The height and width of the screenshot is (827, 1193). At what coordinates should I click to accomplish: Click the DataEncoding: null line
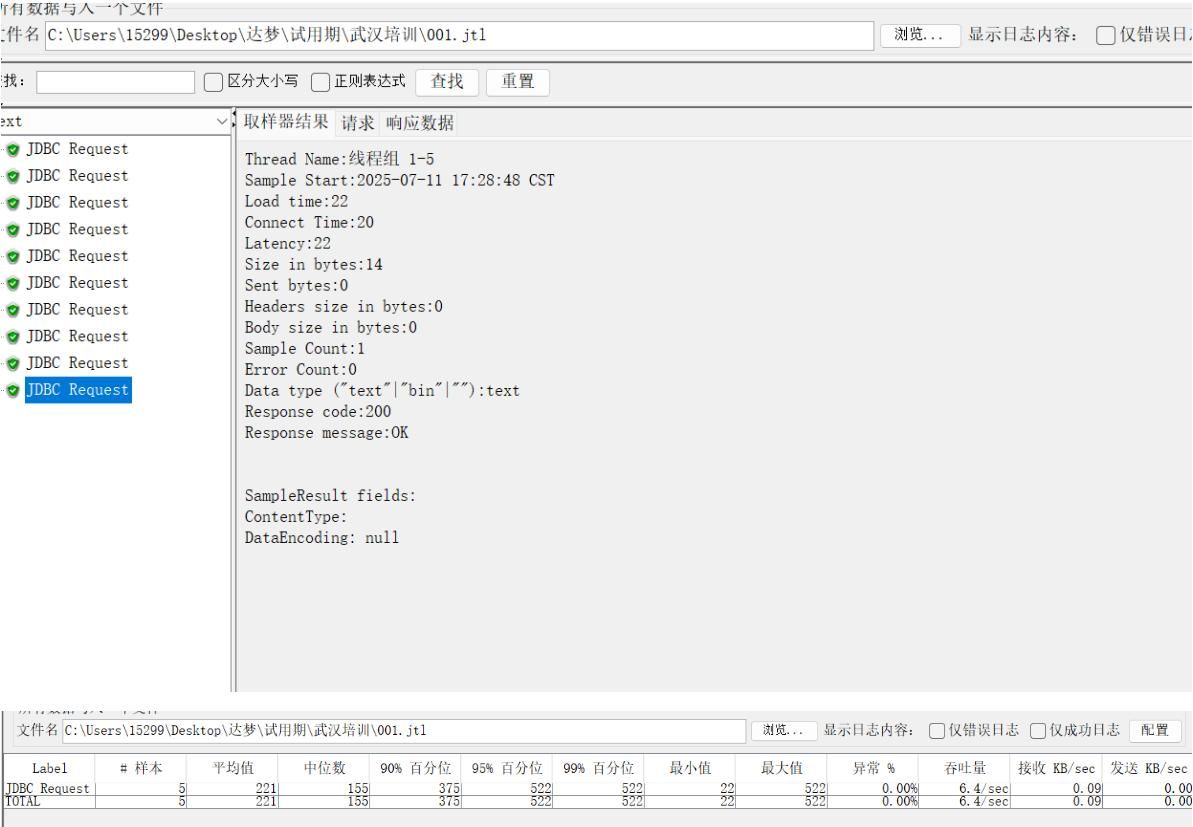tap(322, 538)
